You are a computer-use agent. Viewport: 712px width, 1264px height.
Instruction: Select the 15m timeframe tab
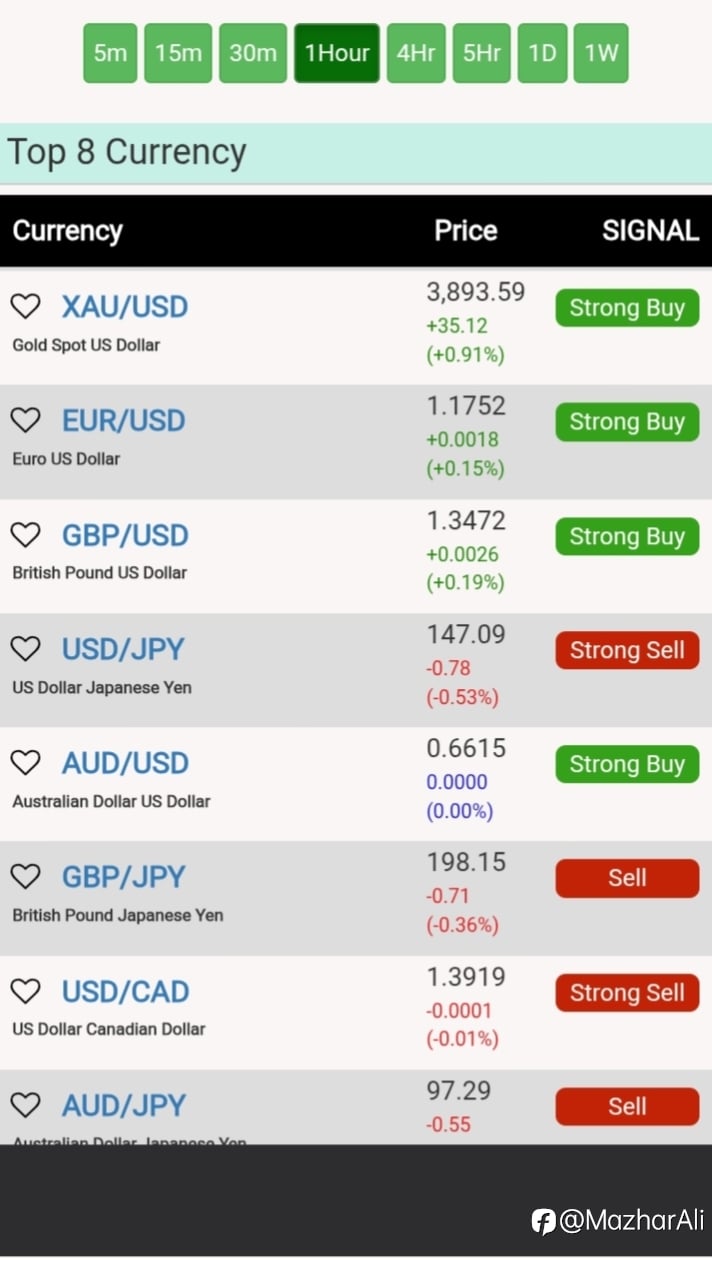point(178,53)
